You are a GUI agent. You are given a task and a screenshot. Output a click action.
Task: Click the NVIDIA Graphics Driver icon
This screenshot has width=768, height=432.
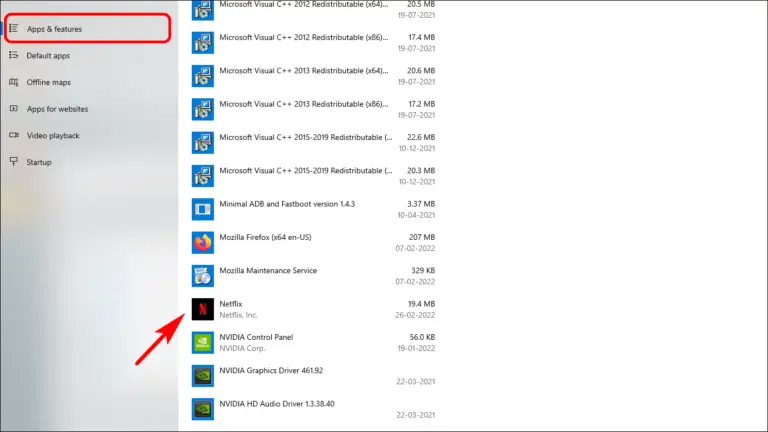(203, 376)
